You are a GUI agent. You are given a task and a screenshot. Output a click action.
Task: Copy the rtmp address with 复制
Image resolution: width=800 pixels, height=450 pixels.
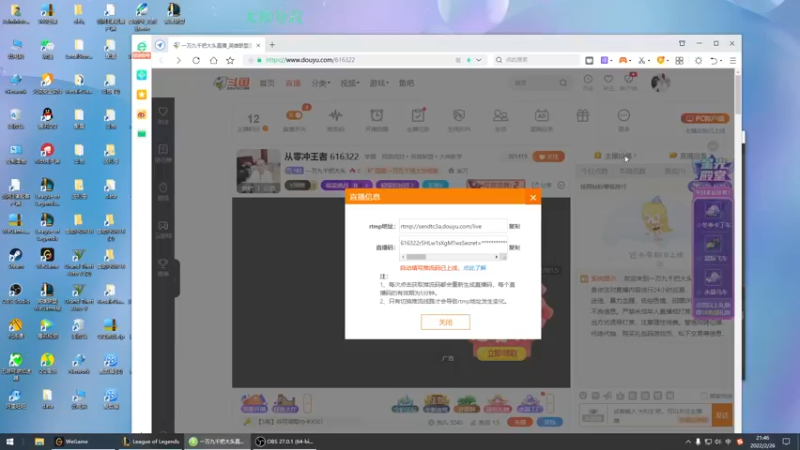(x=514, y=226)
